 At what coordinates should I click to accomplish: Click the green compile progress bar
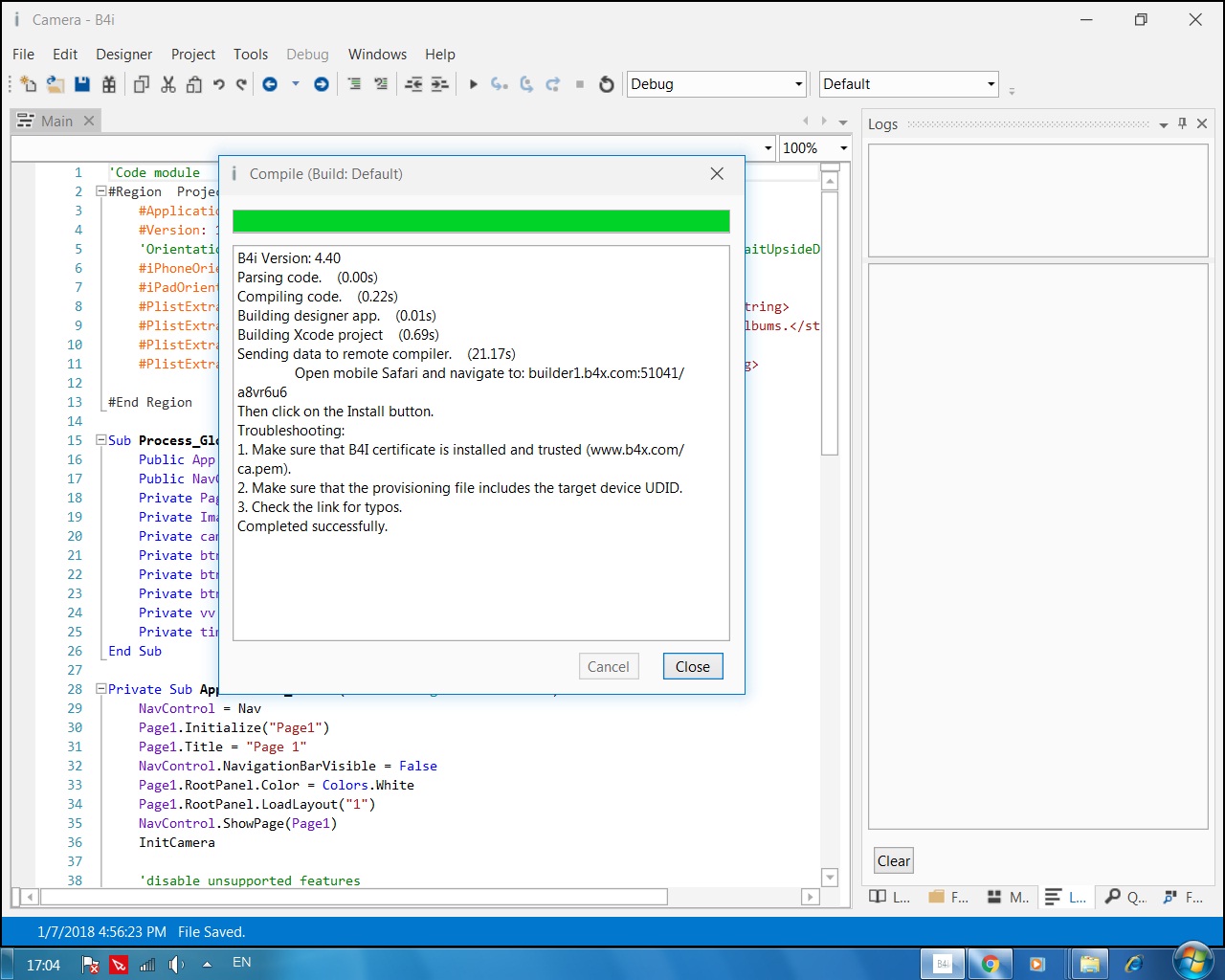(480, 221)
